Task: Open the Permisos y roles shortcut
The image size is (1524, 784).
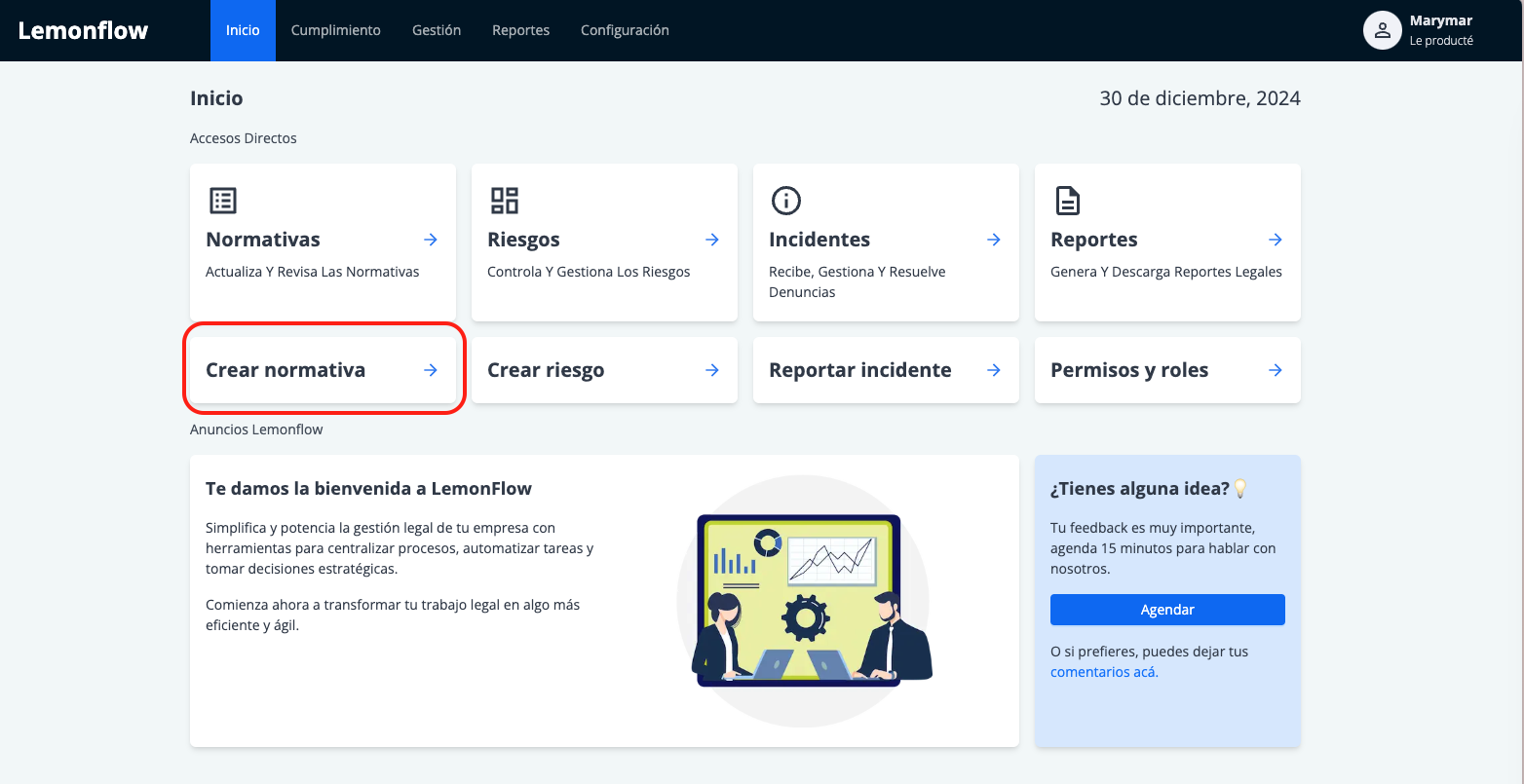Action: [x=1167, y=370]
